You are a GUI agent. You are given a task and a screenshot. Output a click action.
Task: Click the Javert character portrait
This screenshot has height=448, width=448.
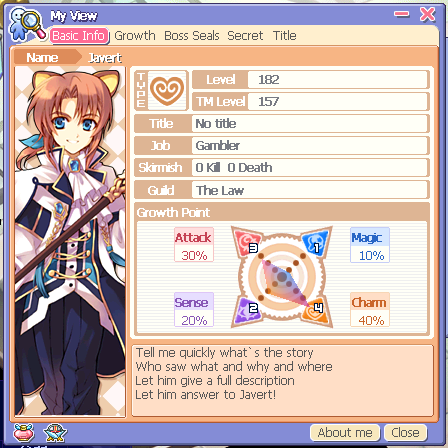tap(70, 241)
